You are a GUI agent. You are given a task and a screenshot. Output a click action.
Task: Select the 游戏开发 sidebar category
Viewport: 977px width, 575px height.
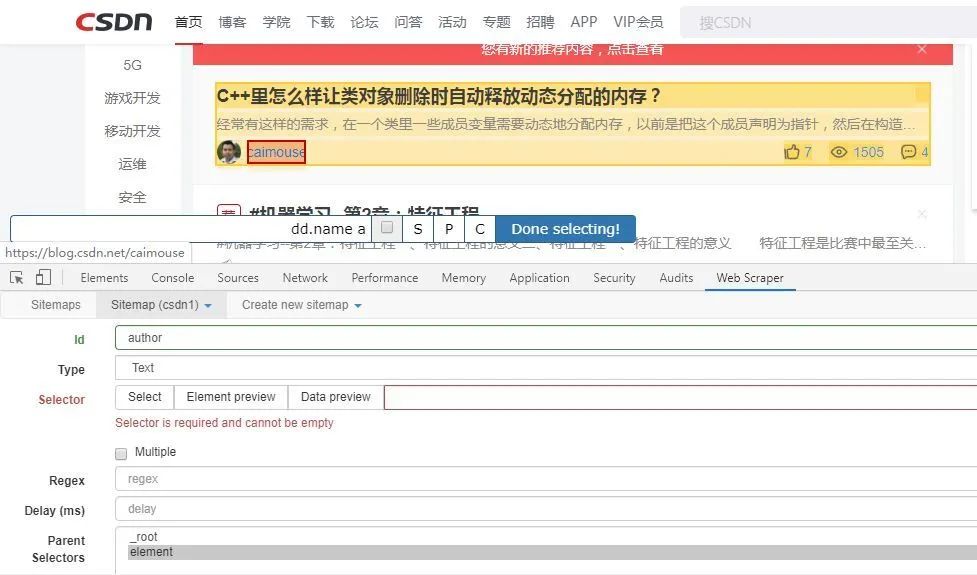click(132, 98)
